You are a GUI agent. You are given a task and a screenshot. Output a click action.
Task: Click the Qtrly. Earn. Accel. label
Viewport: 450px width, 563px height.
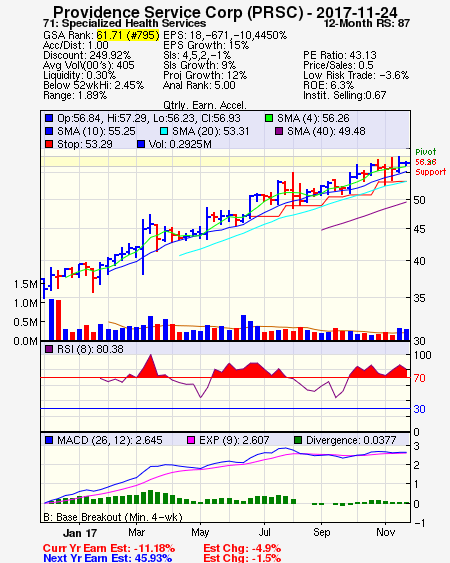(205, 106)
